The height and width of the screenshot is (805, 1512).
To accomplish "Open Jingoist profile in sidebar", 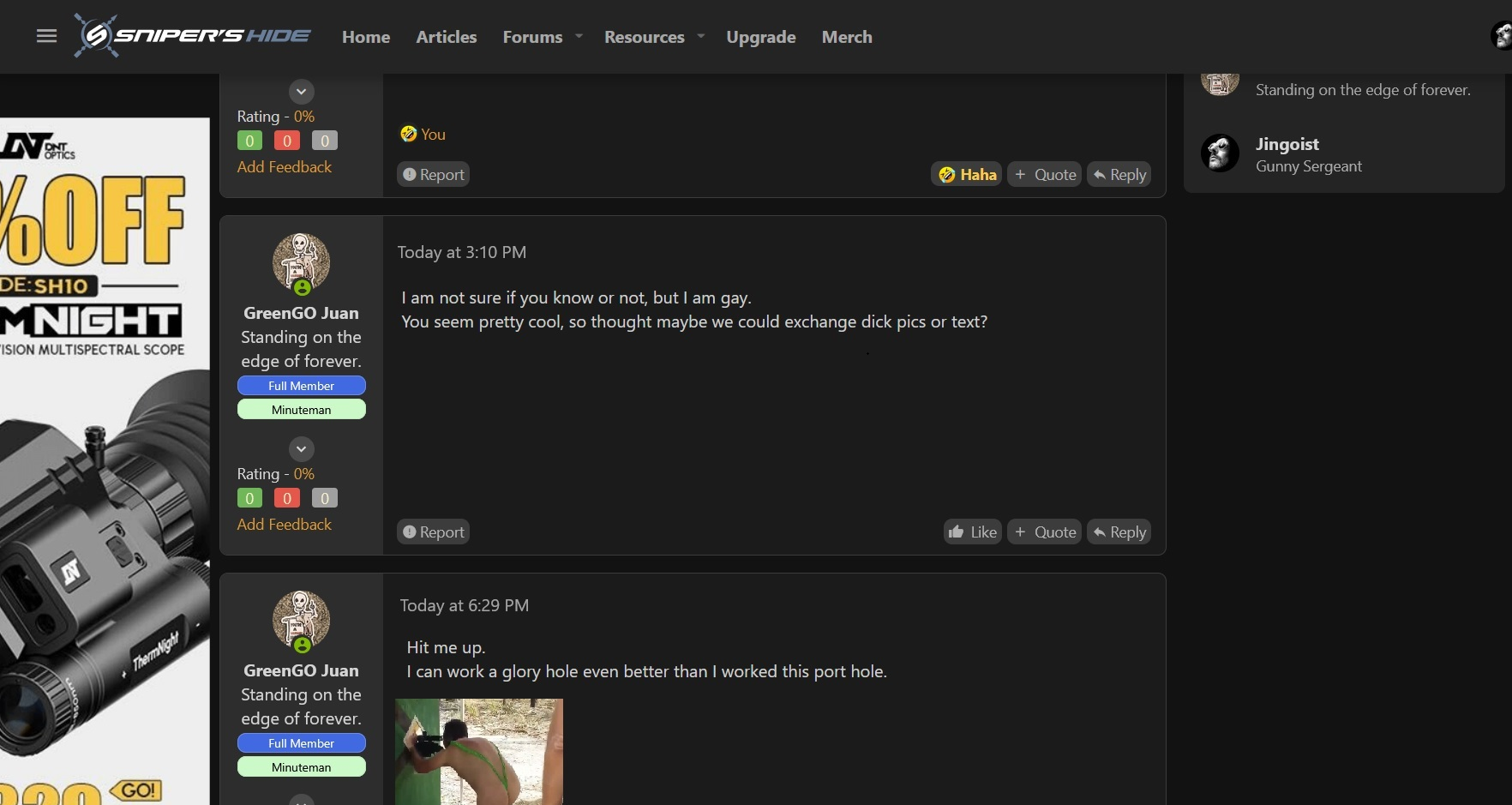I will pos(1287,144).
